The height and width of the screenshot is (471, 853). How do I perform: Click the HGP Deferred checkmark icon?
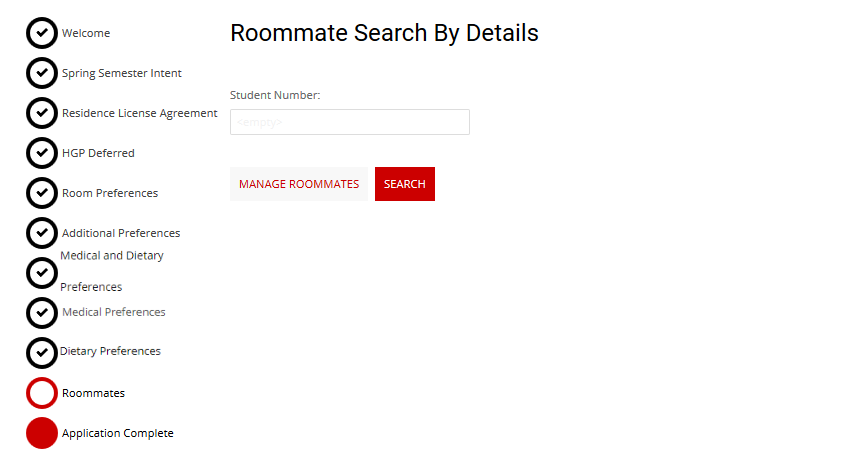point(41,153)
